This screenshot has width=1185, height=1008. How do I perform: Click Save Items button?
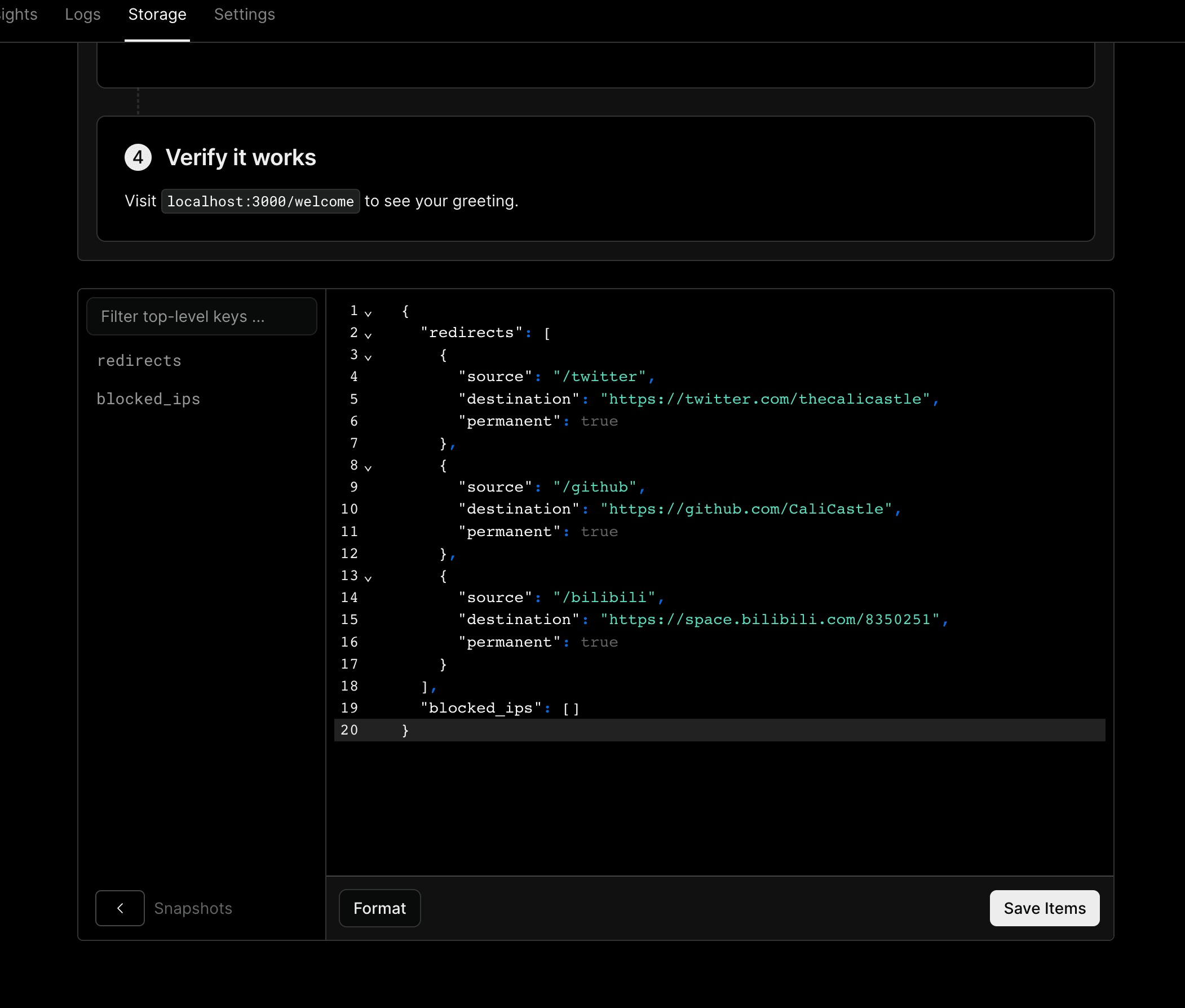click(1044, 908)
